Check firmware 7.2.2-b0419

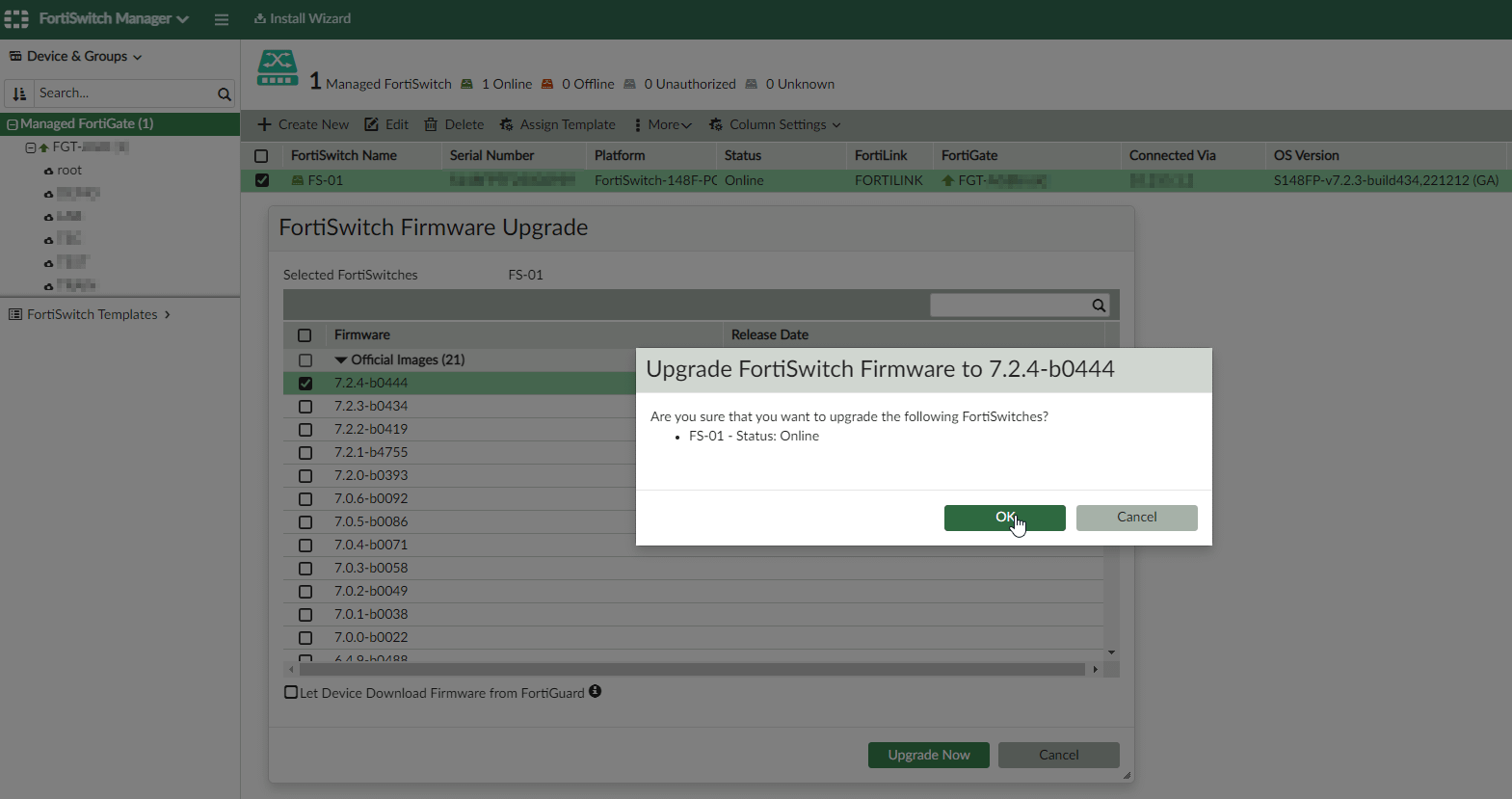[305, 430]
